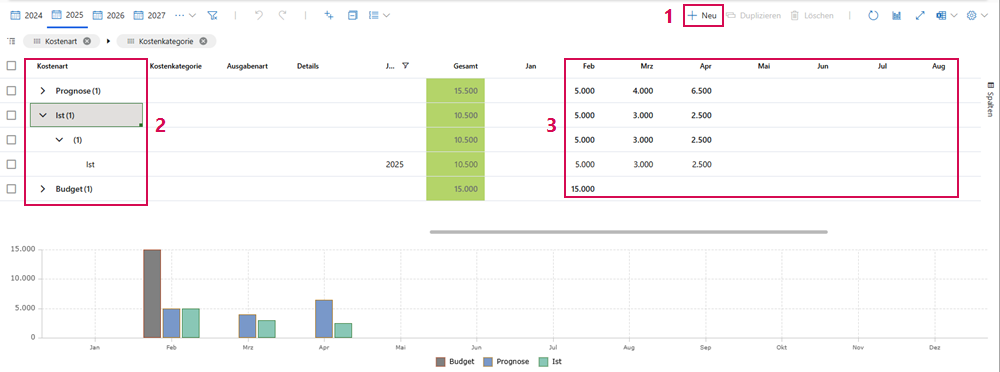This screenshot has height=372, width=1000.
Task: Select the 2025 year tab
Action: click(x=68, y=15)
